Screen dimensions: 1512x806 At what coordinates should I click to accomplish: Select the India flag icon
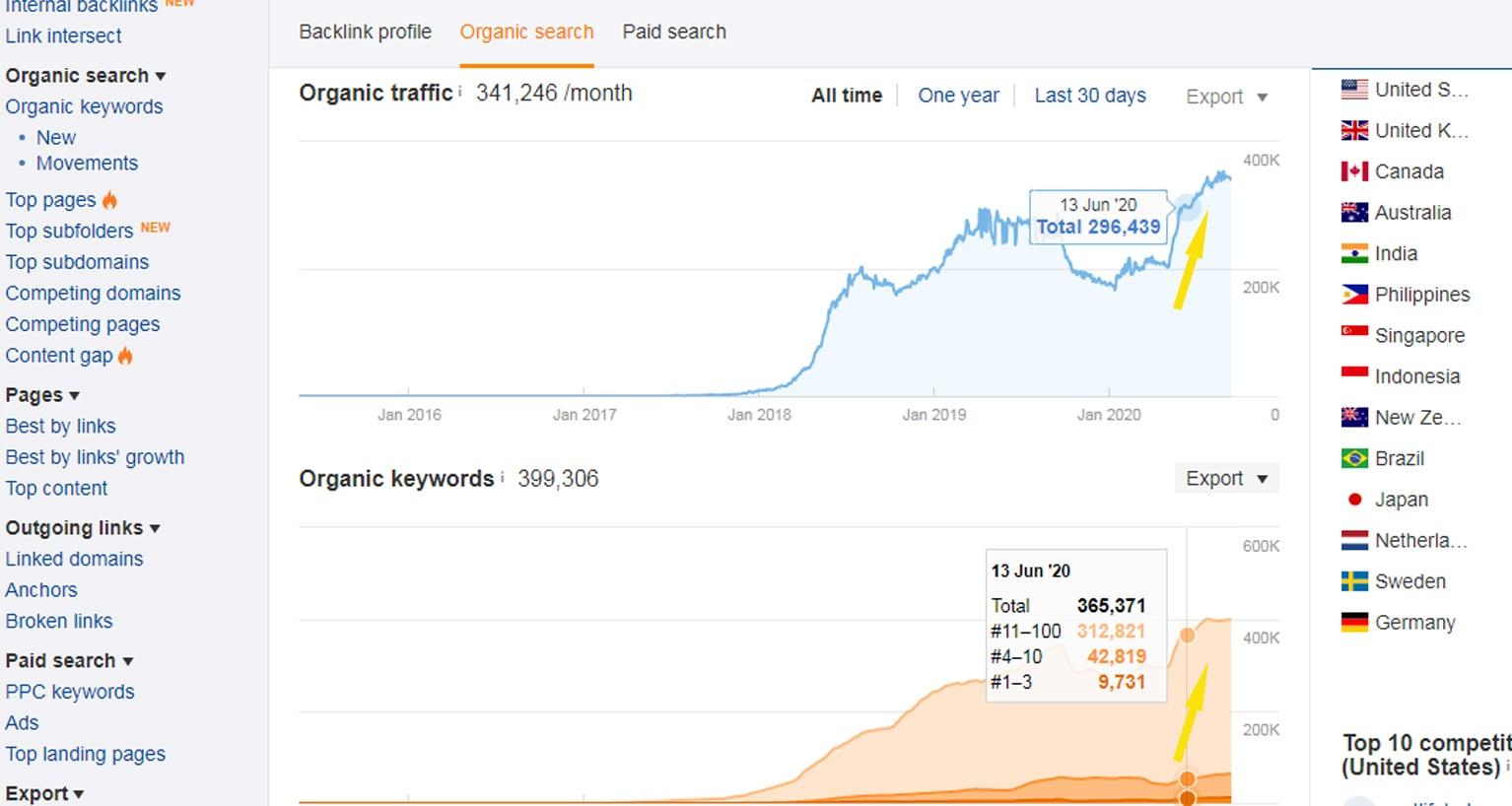(1352, 253)
